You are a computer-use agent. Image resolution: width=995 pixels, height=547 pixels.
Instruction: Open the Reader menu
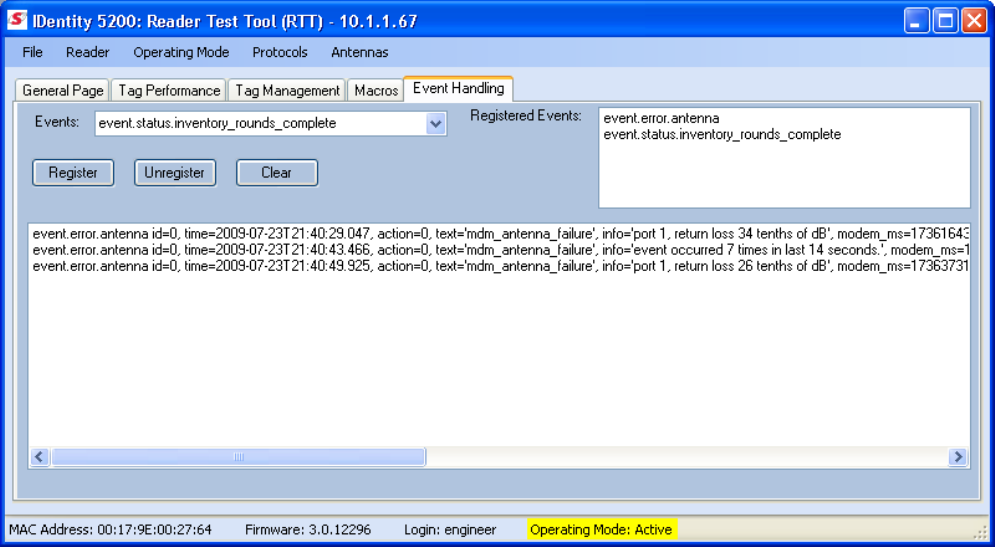click(x=88, y=53)
